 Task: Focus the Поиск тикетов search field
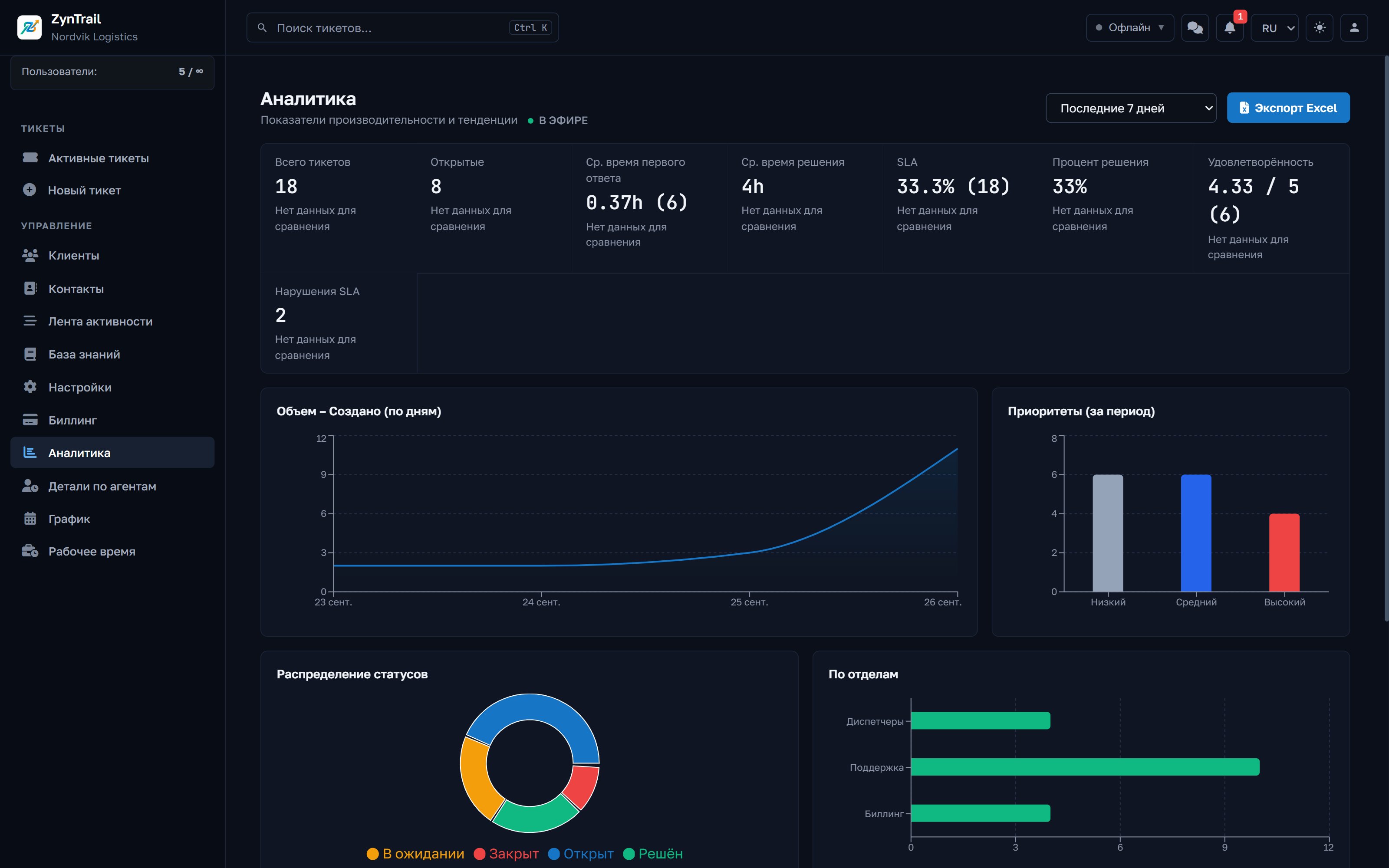point(402,27)
